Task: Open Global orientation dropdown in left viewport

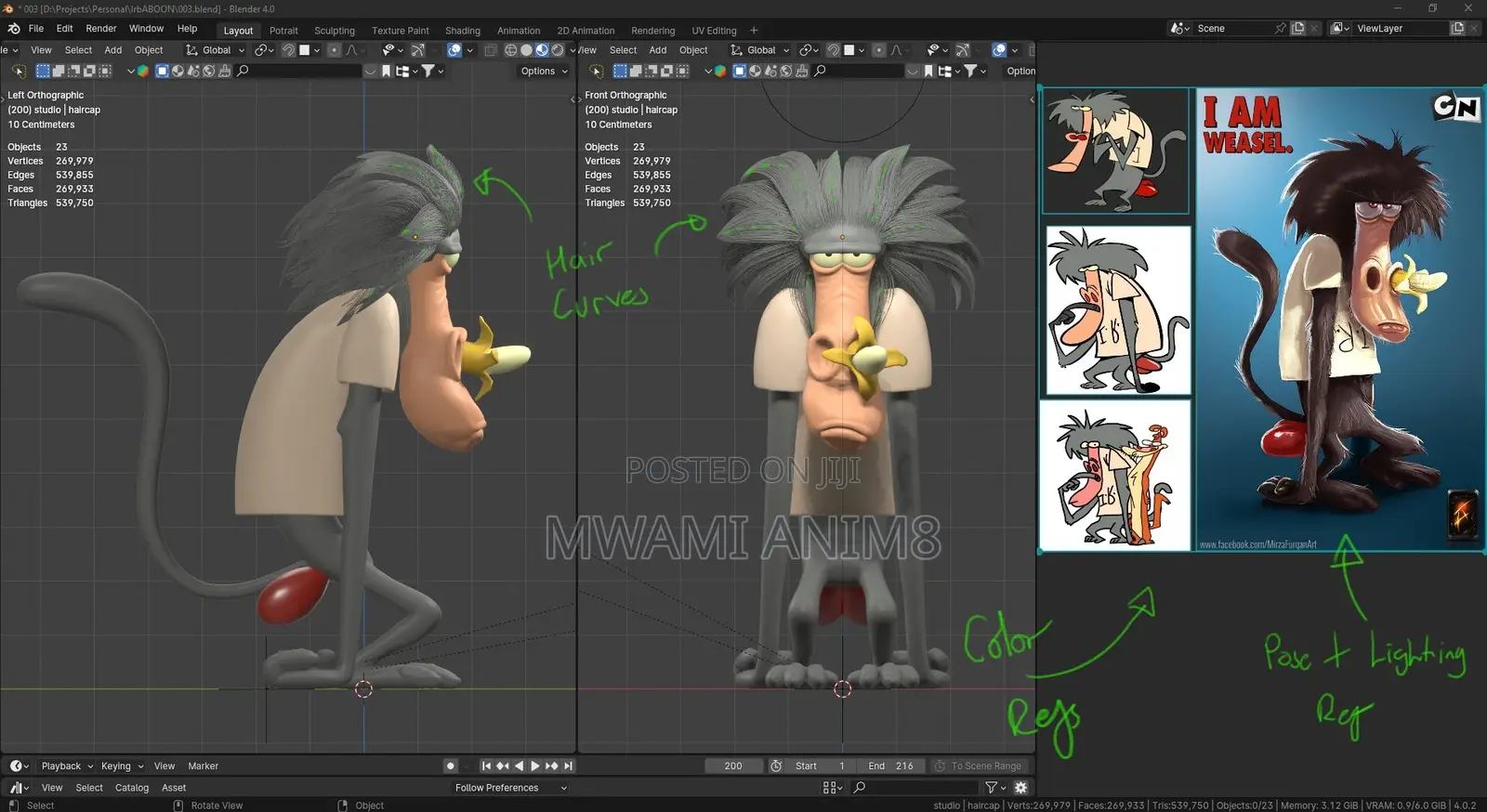Action: point(215,50)
